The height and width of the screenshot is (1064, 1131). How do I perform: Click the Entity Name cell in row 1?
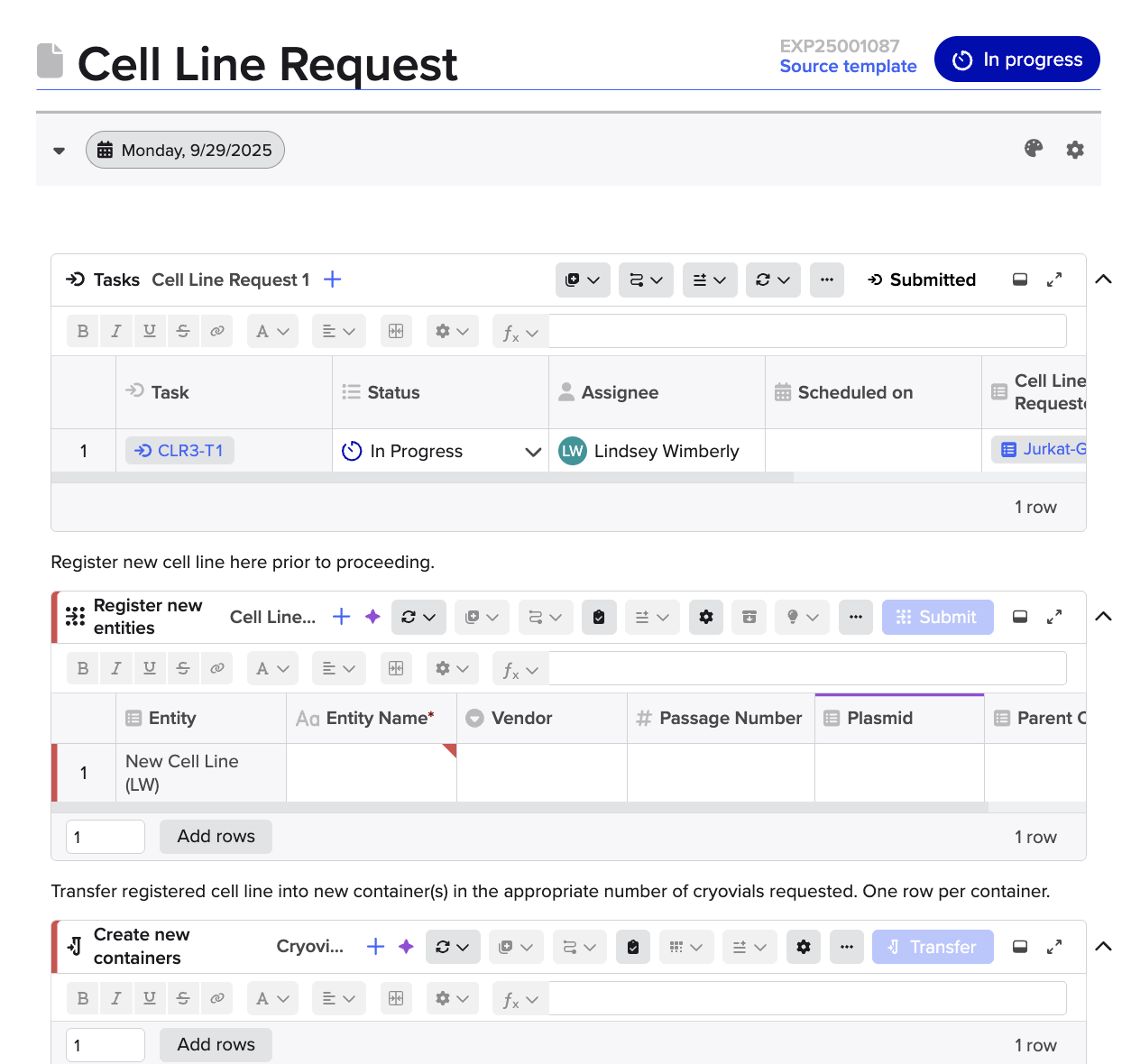[x=371, y=773]
